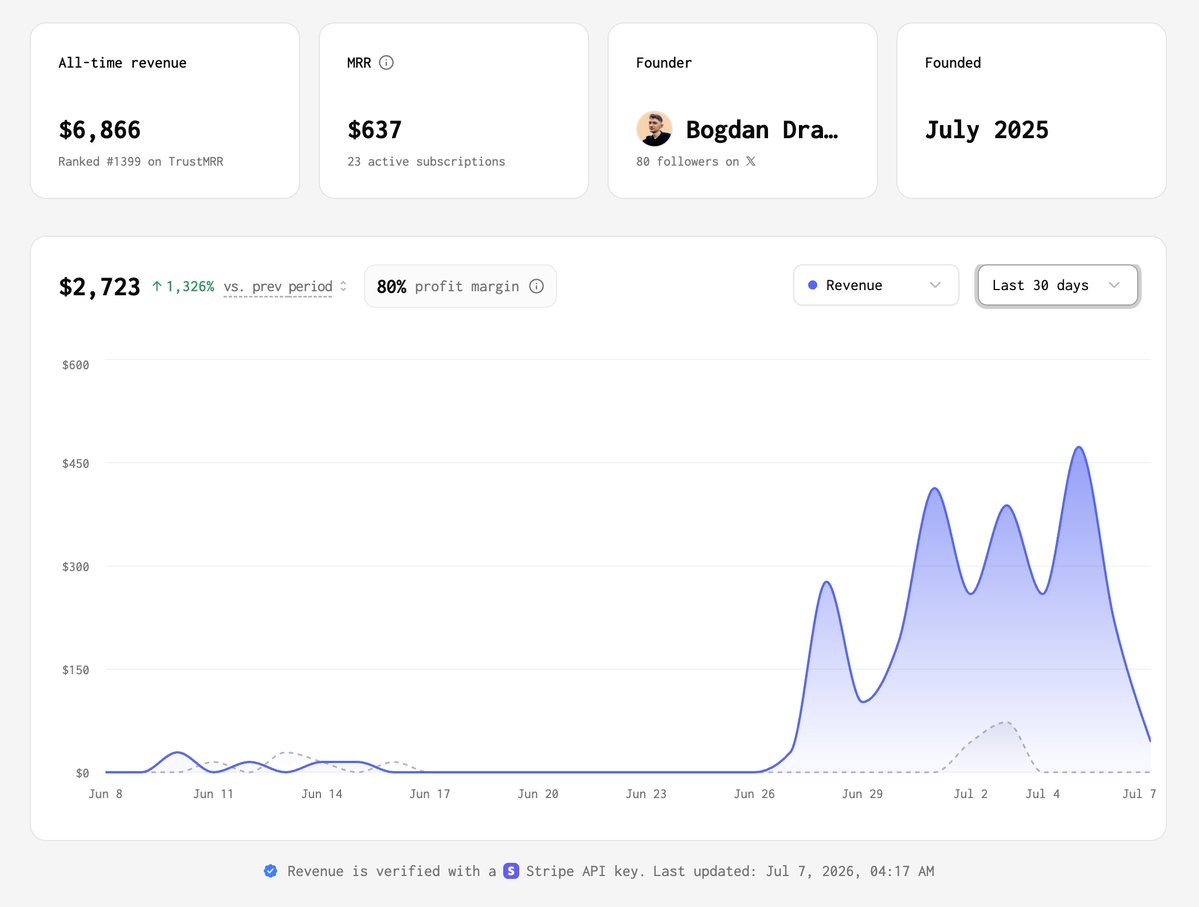Screen dimensions: 1199x907
Task: Click the Jun 8 x-axis label
Action: pyautogui.click(x=106, y=794)
